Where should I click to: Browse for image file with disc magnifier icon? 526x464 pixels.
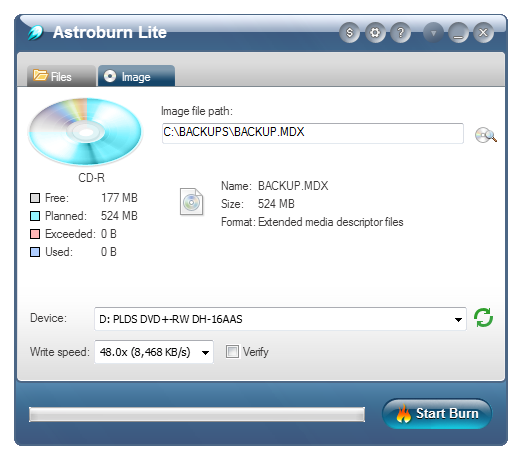[485, 135]
